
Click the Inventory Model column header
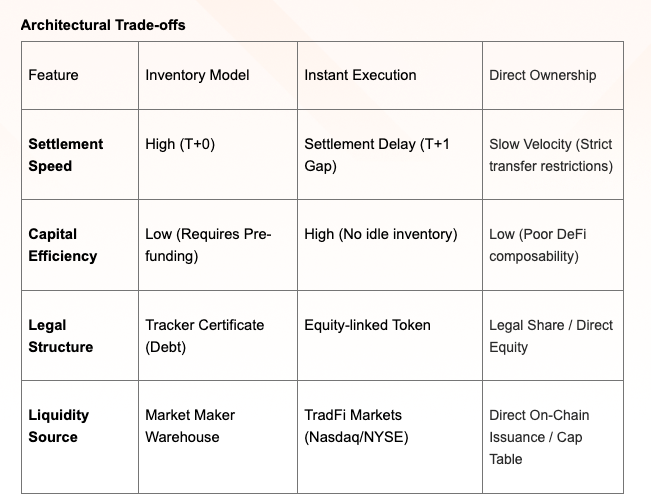(x=218, y=76)
